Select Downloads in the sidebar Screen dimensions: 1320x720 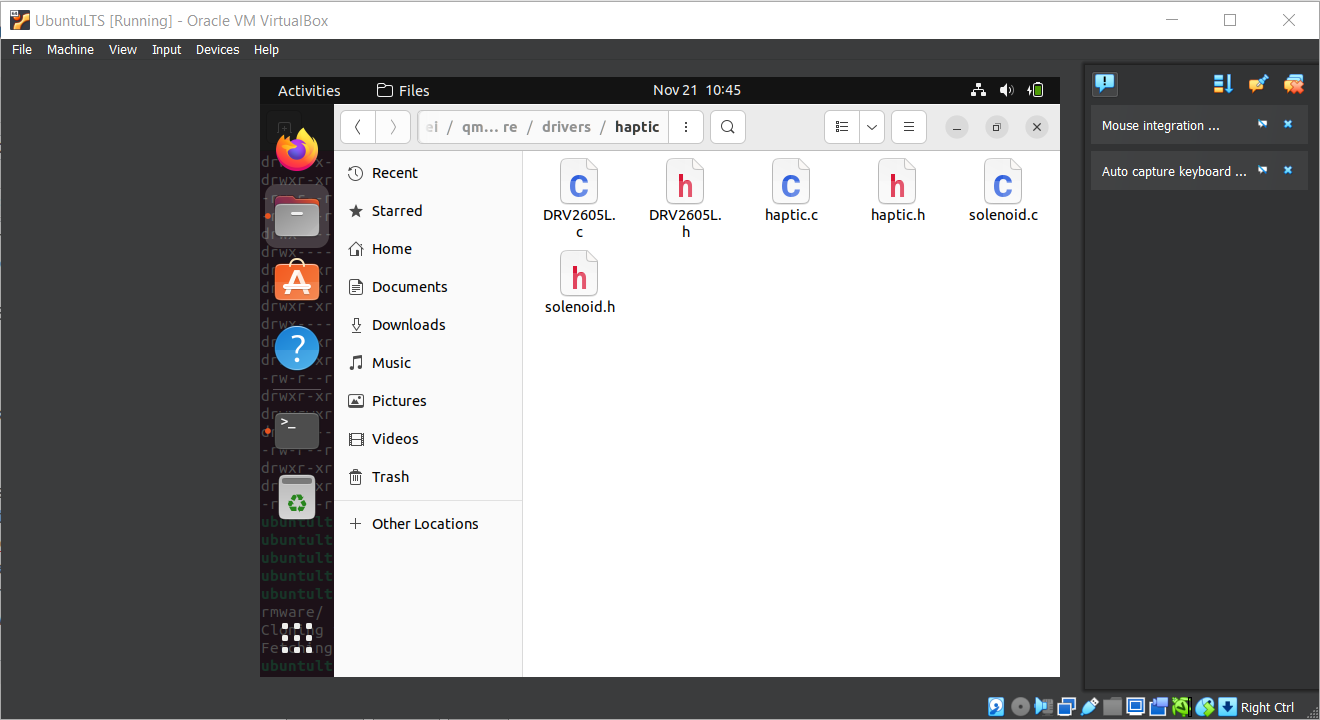point(408,325)
